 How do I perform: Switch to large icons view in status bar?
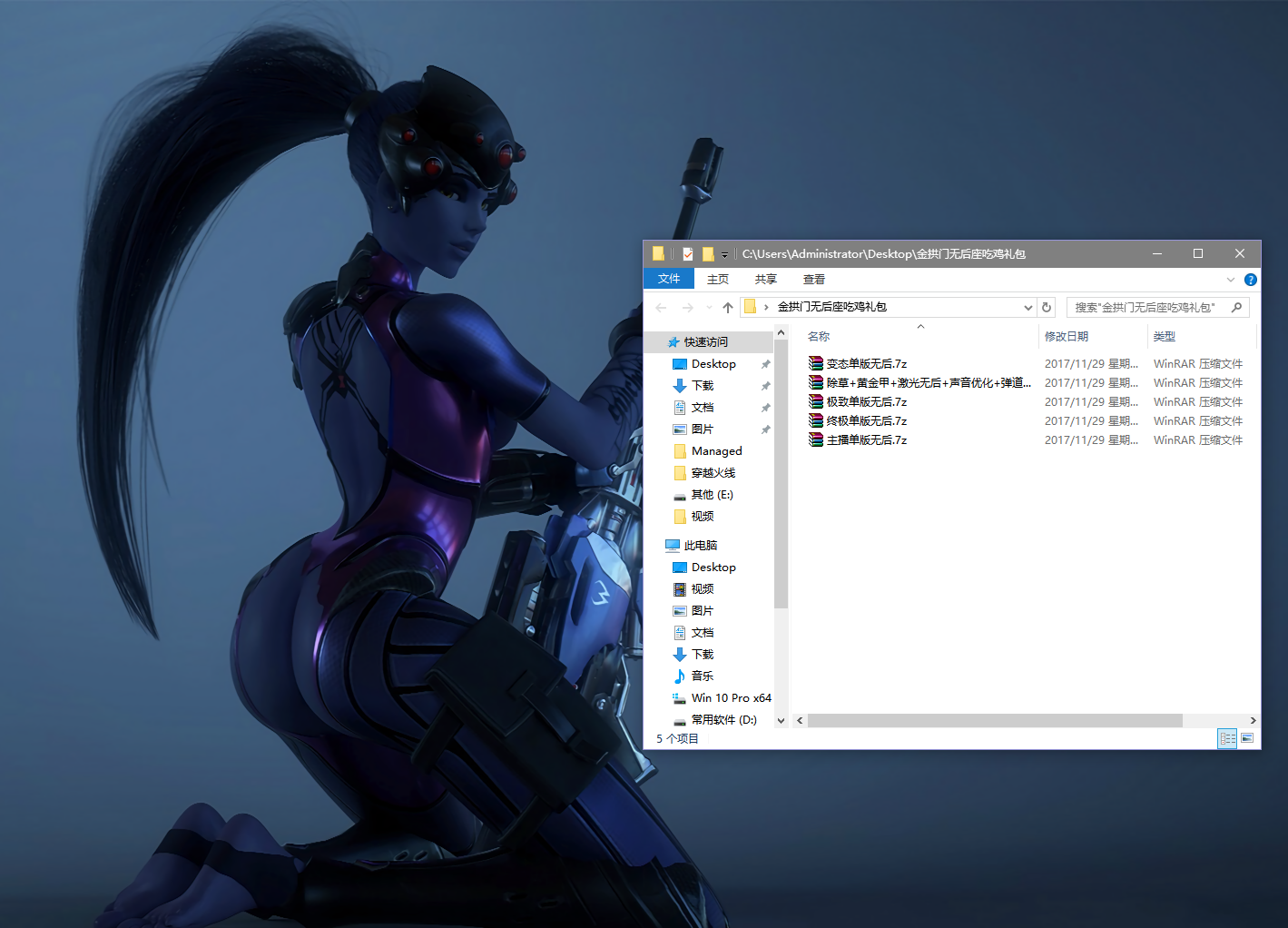1247,739
